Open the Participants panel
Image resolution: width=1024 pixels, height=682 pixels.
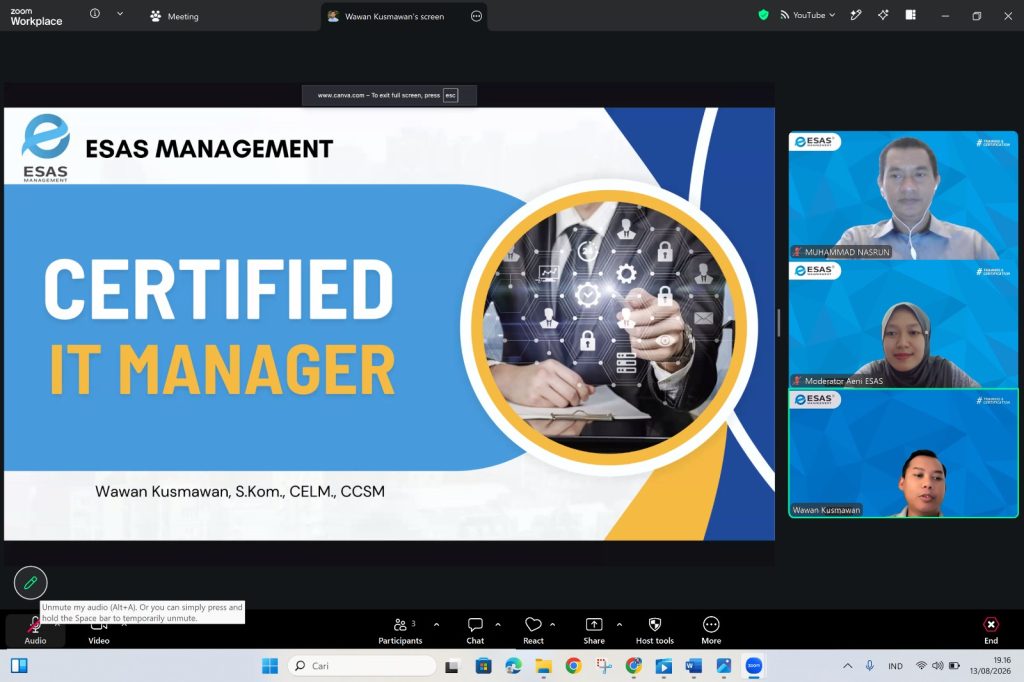pyautogui.click(x=400, y=631)
